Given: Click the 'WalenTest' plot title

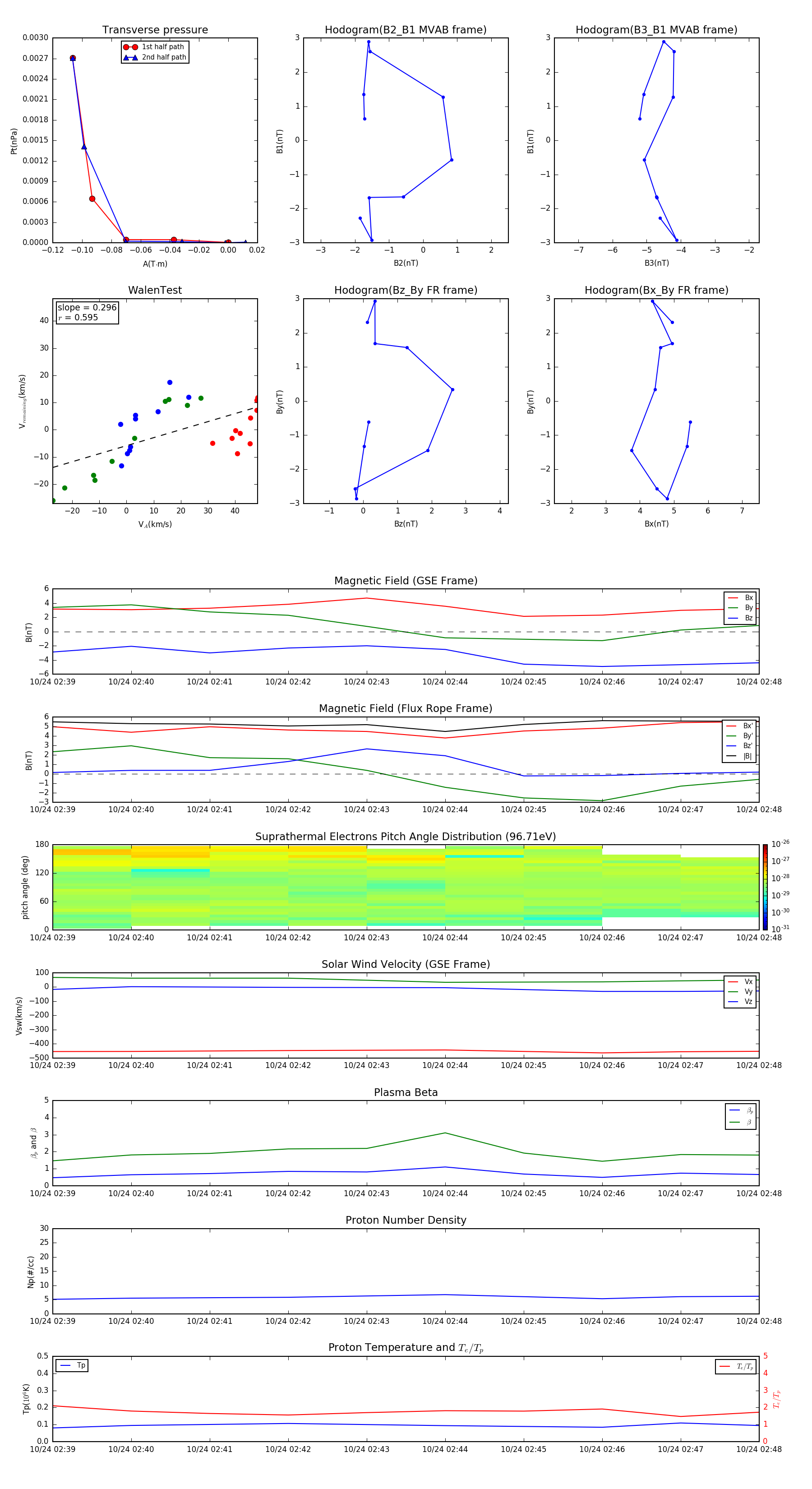Looking at the screenshot, I should pyautogui.click(x=155, y=290).
